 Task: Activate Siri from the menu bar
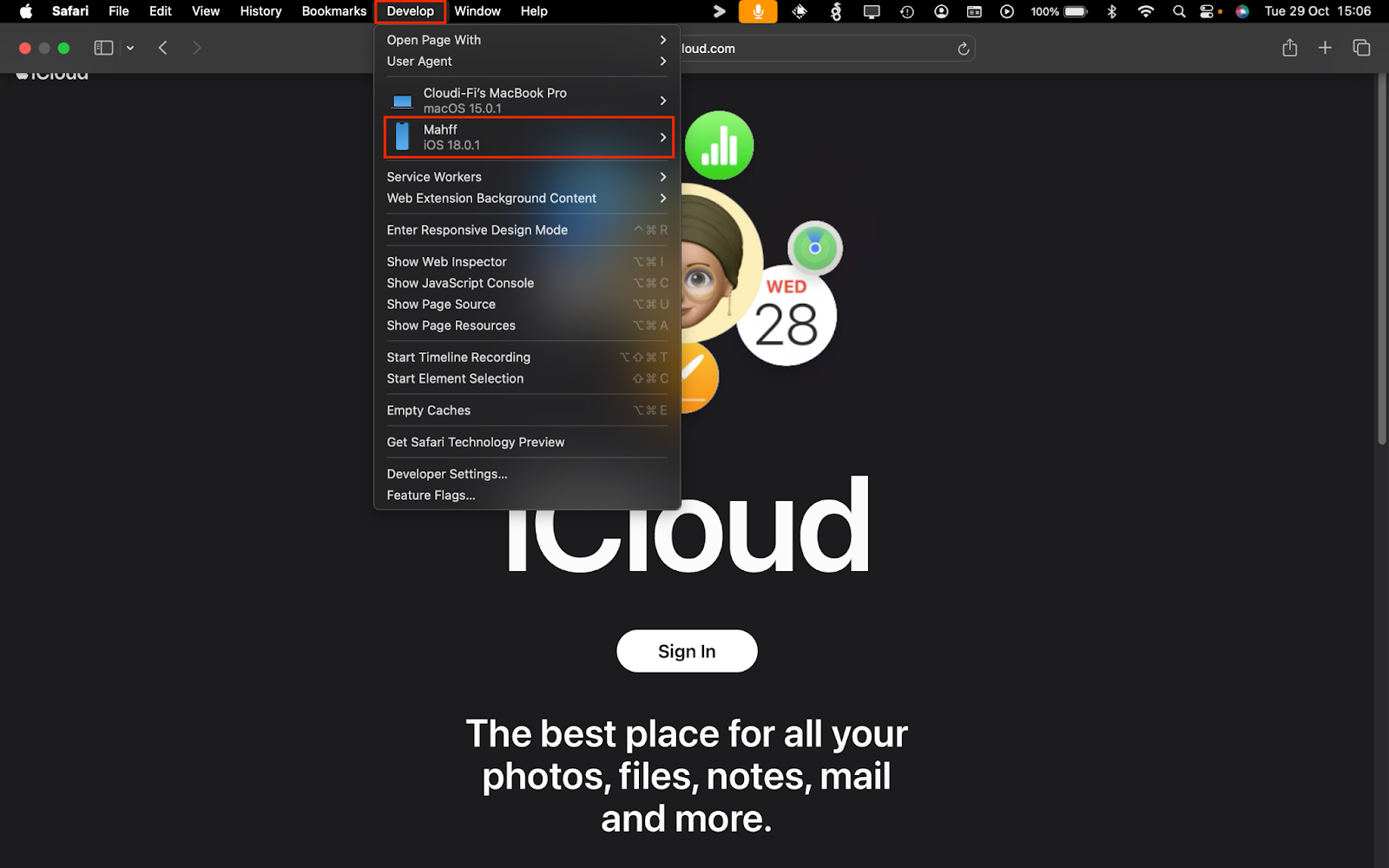pyautogui.click(x=1241, y=11)
